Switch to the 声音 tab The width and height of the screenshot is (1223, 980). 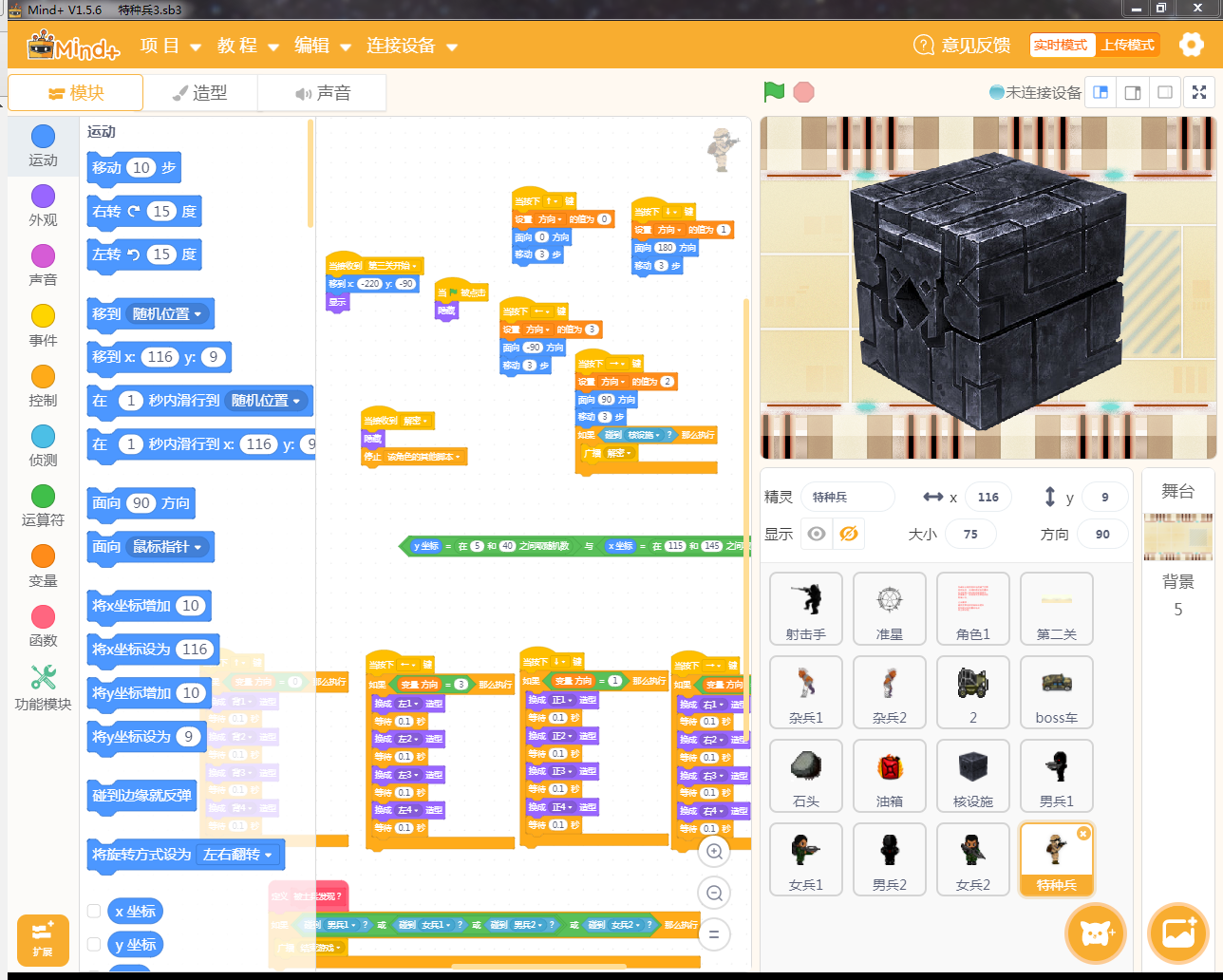tap(322, 93)
